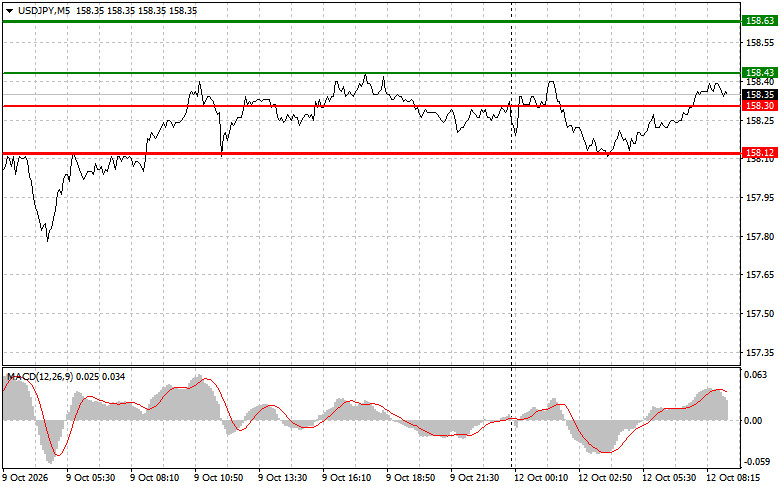Open the chart menu triangle beside USDJPY

coord(9,11)
